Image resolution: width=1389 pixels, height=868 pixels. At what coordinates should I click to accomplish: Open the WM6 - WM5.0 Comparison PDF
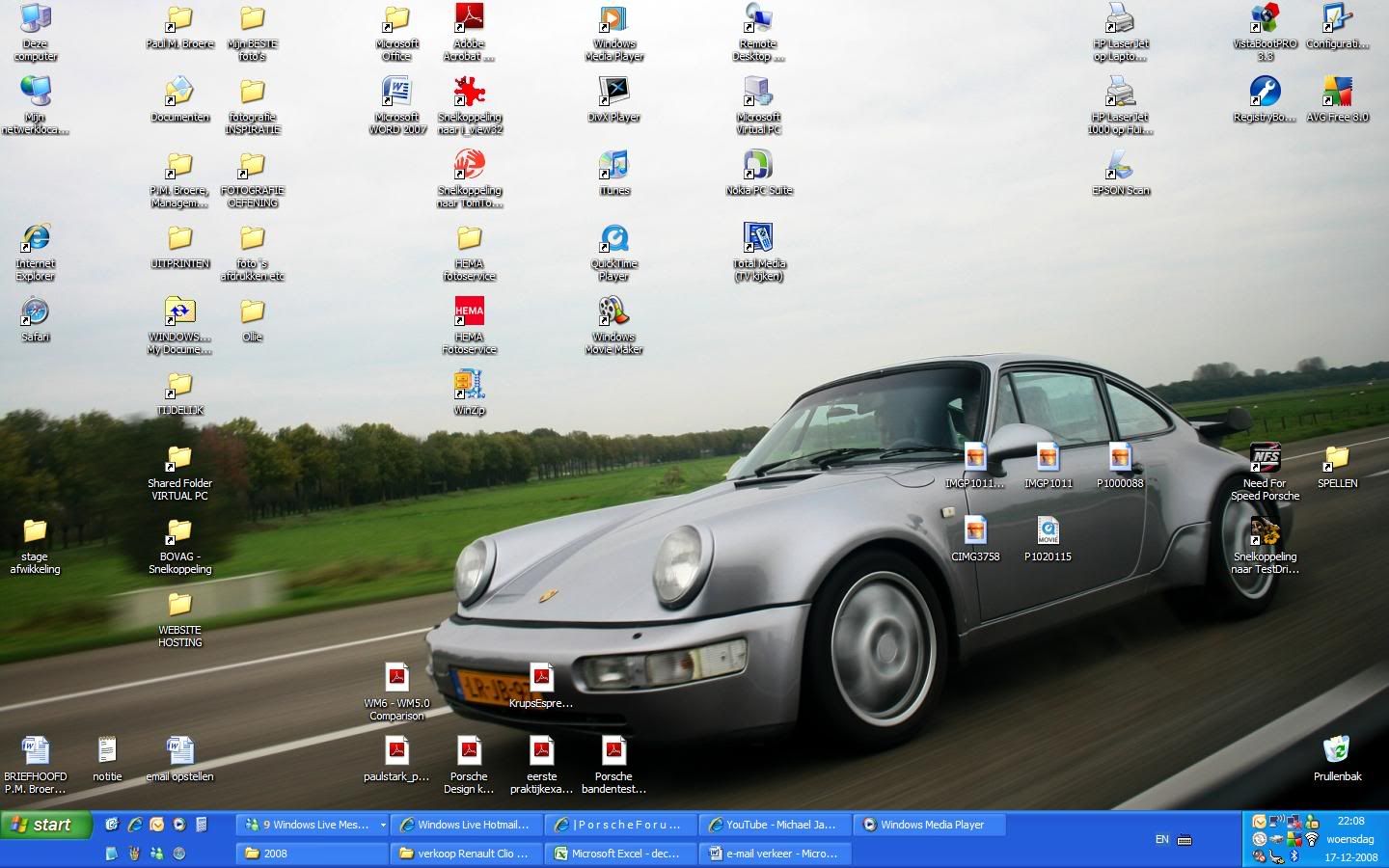pos(396,692)
